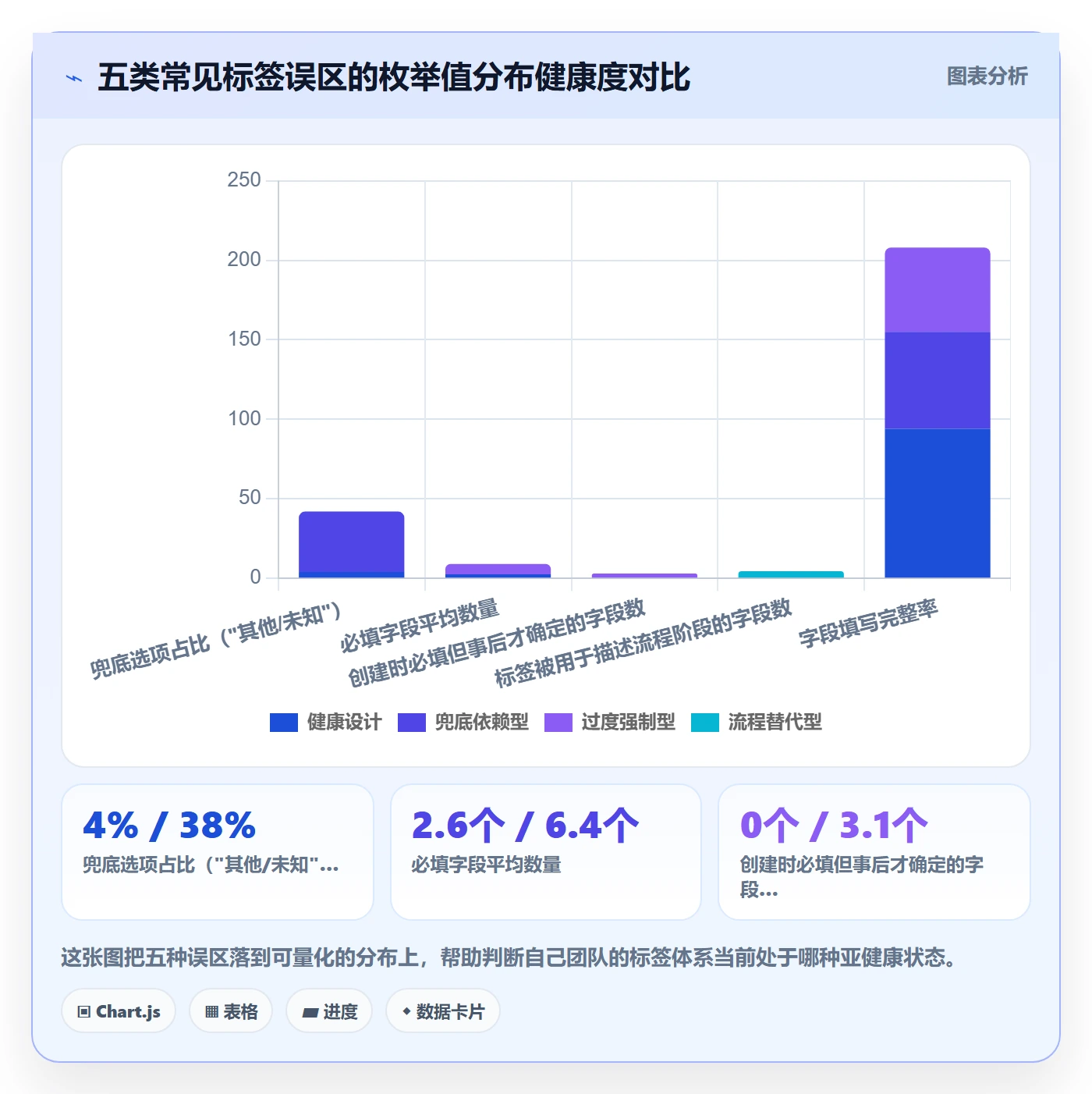Click the y-axis value 150
The height and width of the screenshot is (1094, 1092).
tap(244, 339)
